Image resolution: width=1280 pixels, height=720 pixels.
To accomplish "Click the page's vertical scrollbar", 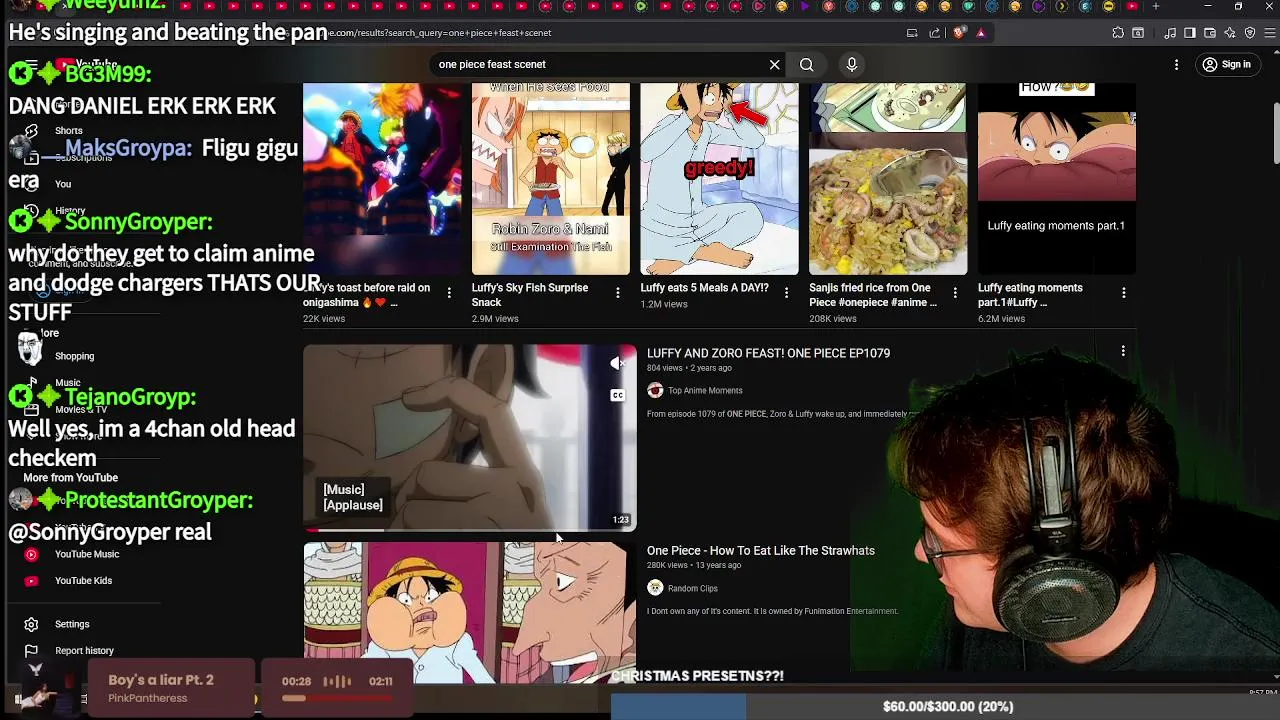I will (x=1275, y=133).
